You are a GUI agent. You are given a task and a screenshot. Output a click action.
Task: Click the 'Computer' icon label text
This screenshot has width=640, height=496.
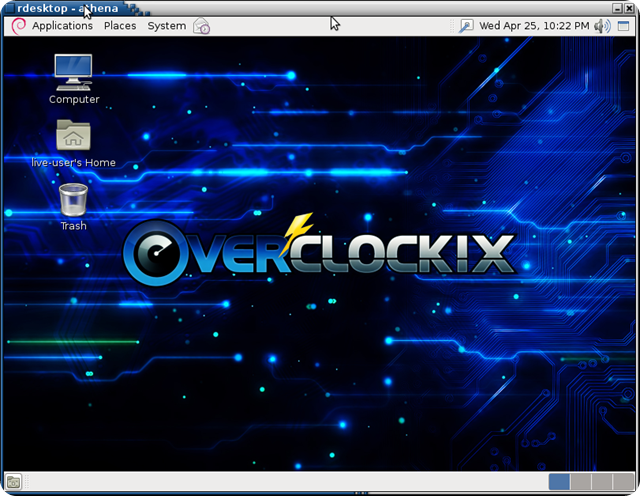coord(74,99)
